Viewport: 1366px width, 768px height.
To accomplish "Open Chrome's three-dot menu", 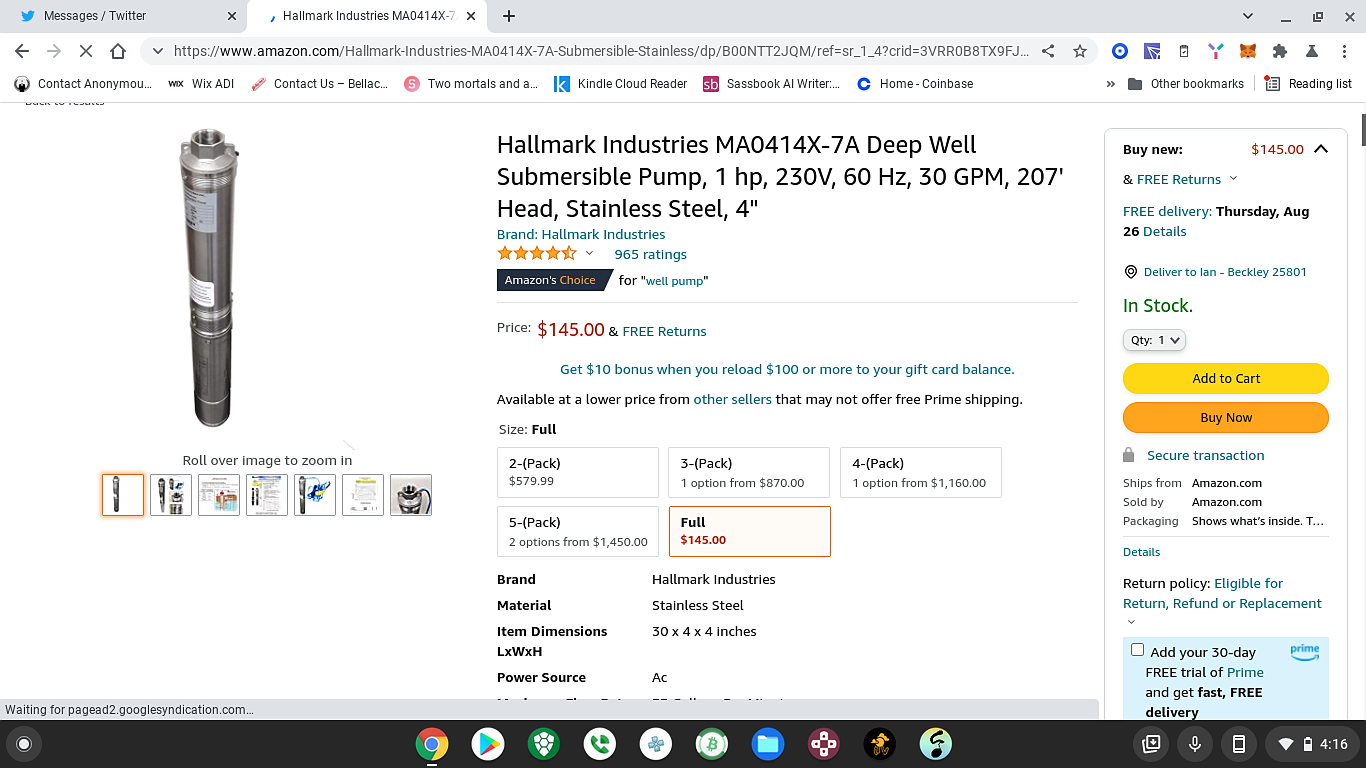I will [1343, 51].
